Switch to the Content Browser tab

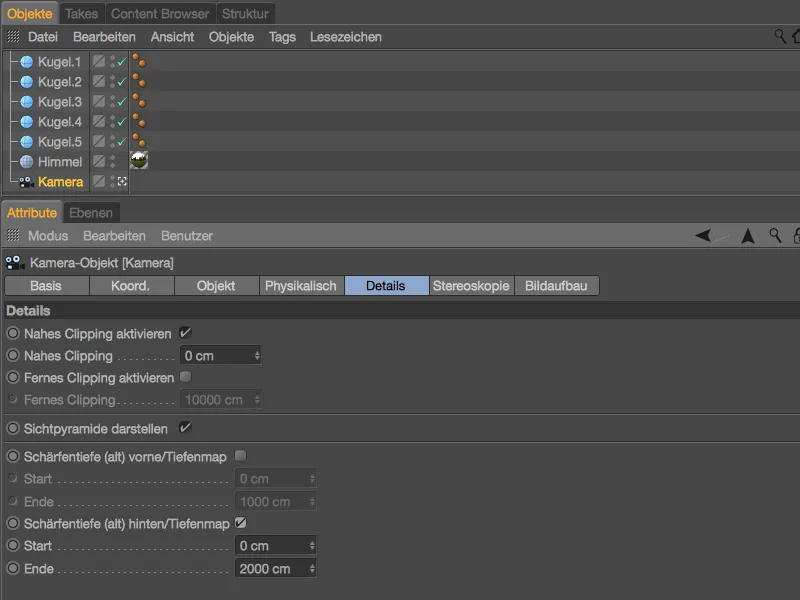pyautogui.click(x=160, y=14)
